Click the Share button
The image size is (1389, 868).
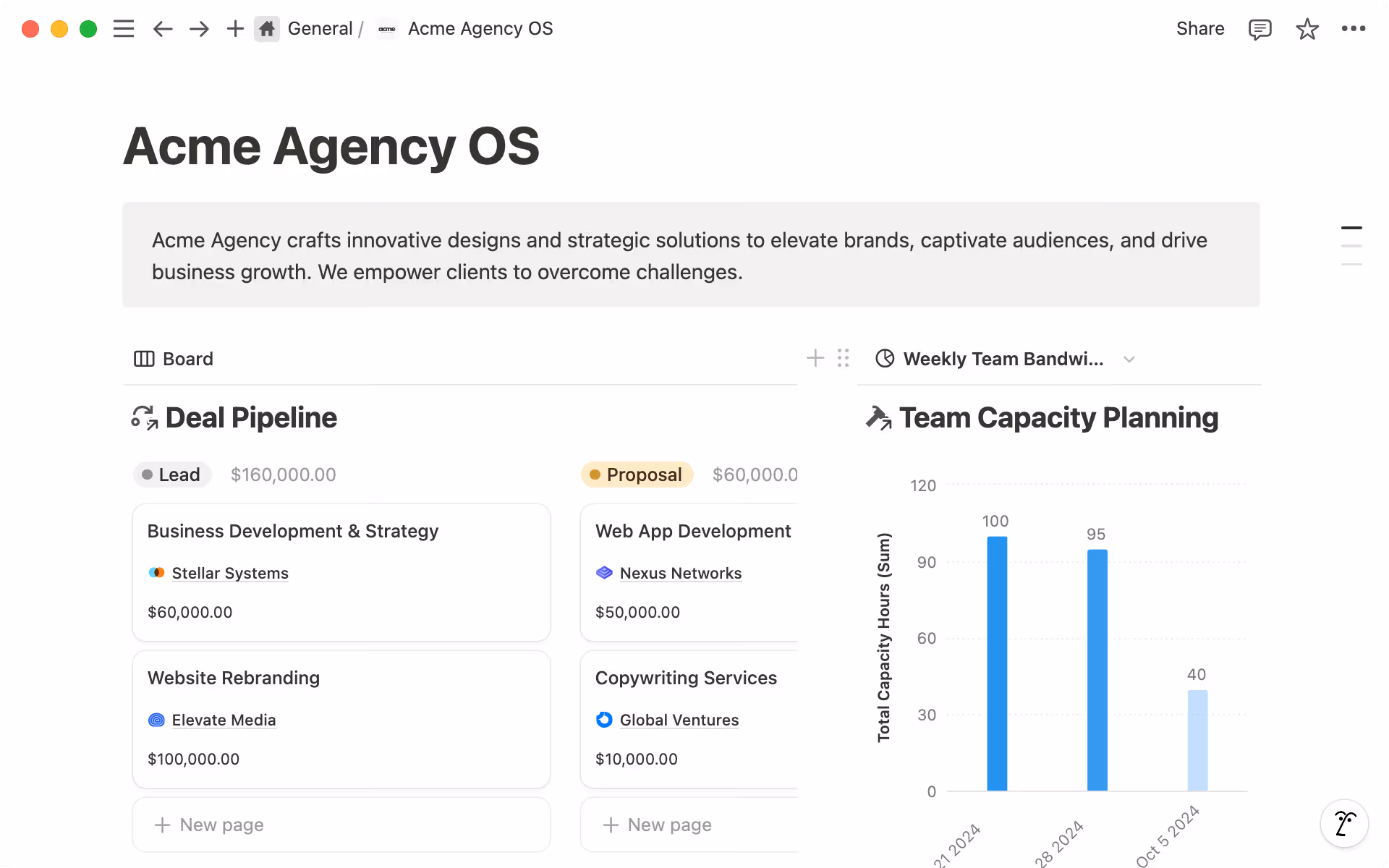click(1200, 28)
